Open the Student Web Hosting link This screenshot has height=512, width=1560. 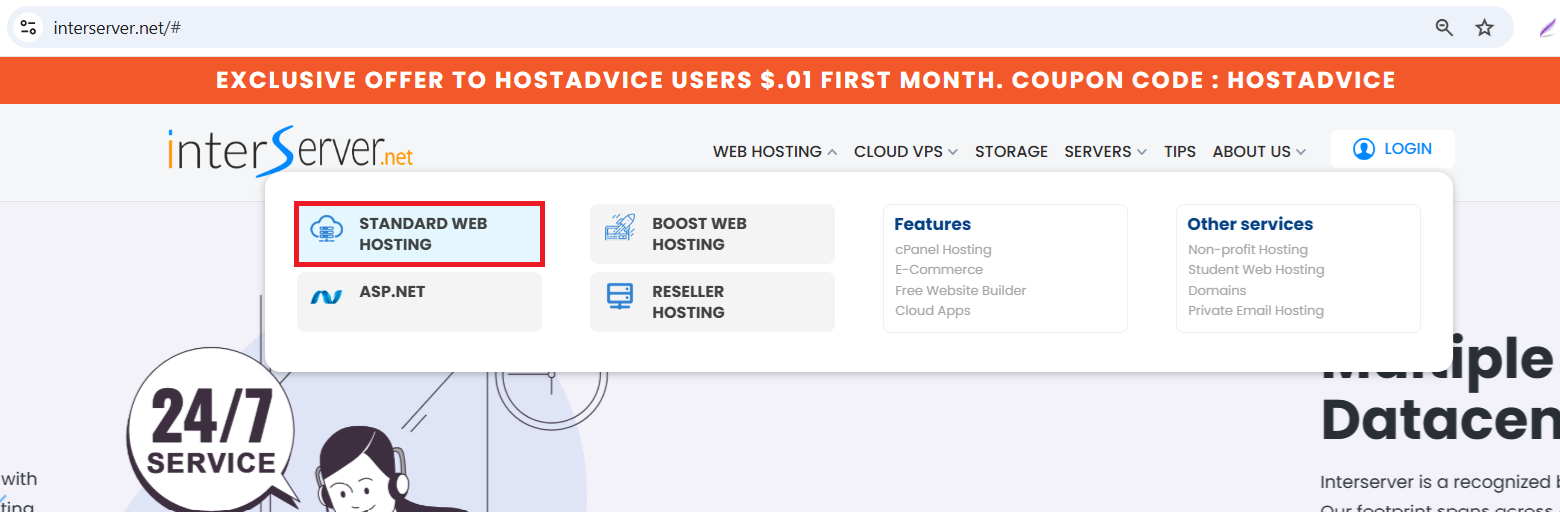(x=1256, y=270)
